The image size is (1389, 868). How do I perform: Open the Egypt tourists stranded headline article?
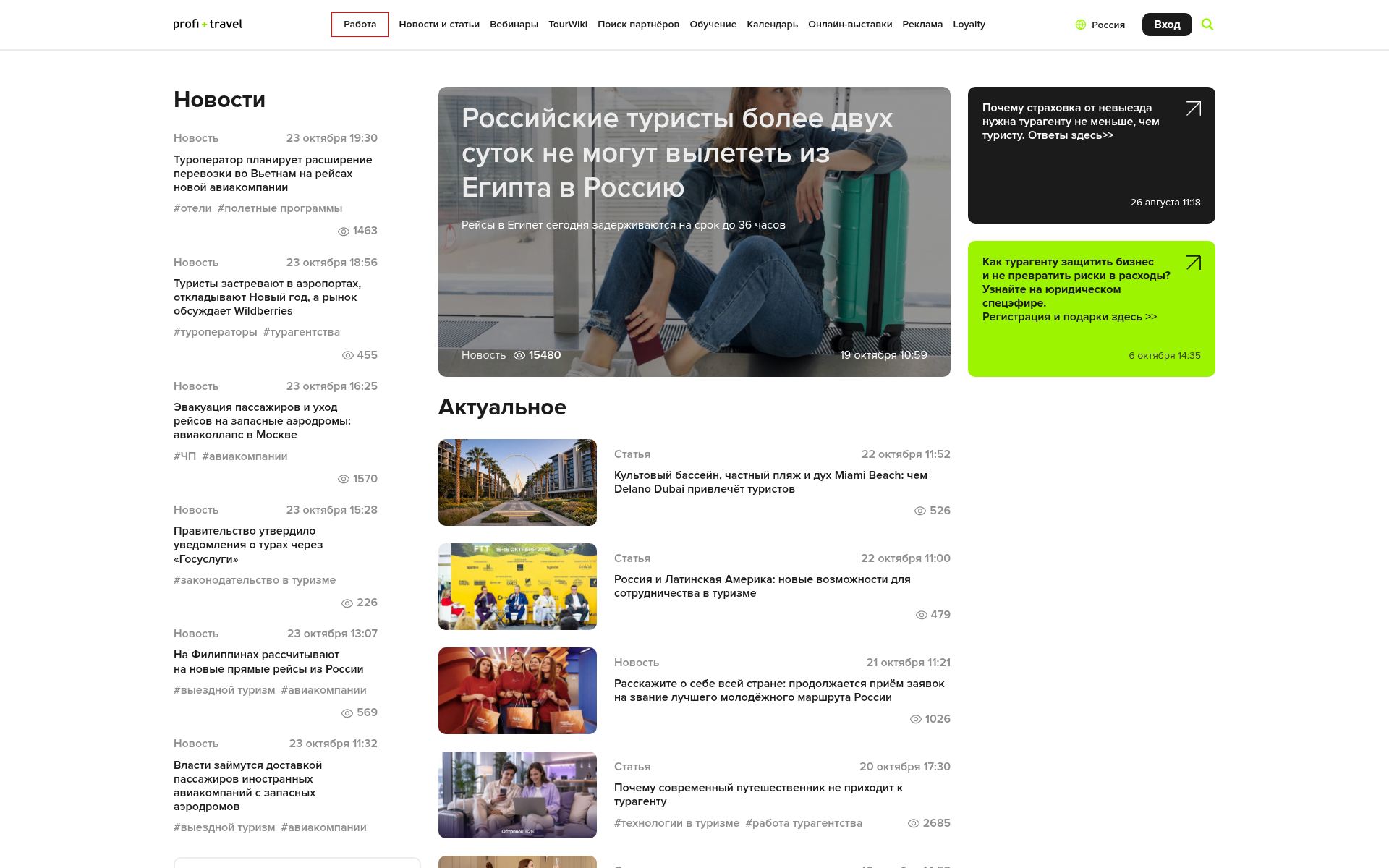(677, 153)
